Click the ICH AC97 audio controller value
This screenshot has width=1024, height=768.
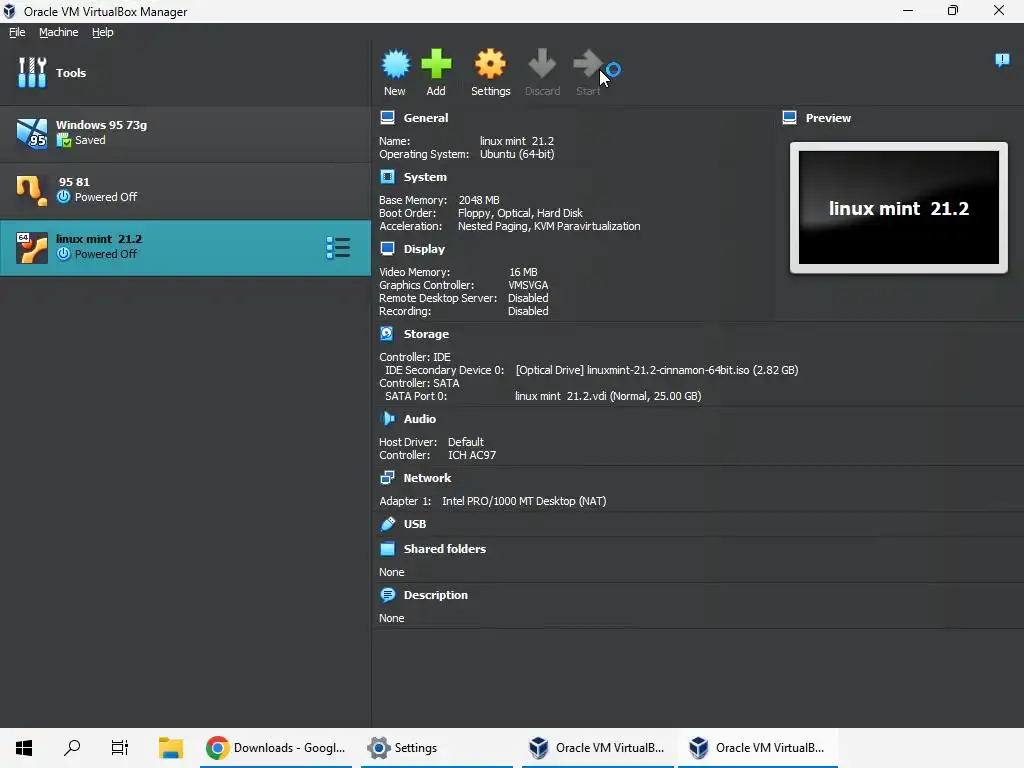point(472,455)
